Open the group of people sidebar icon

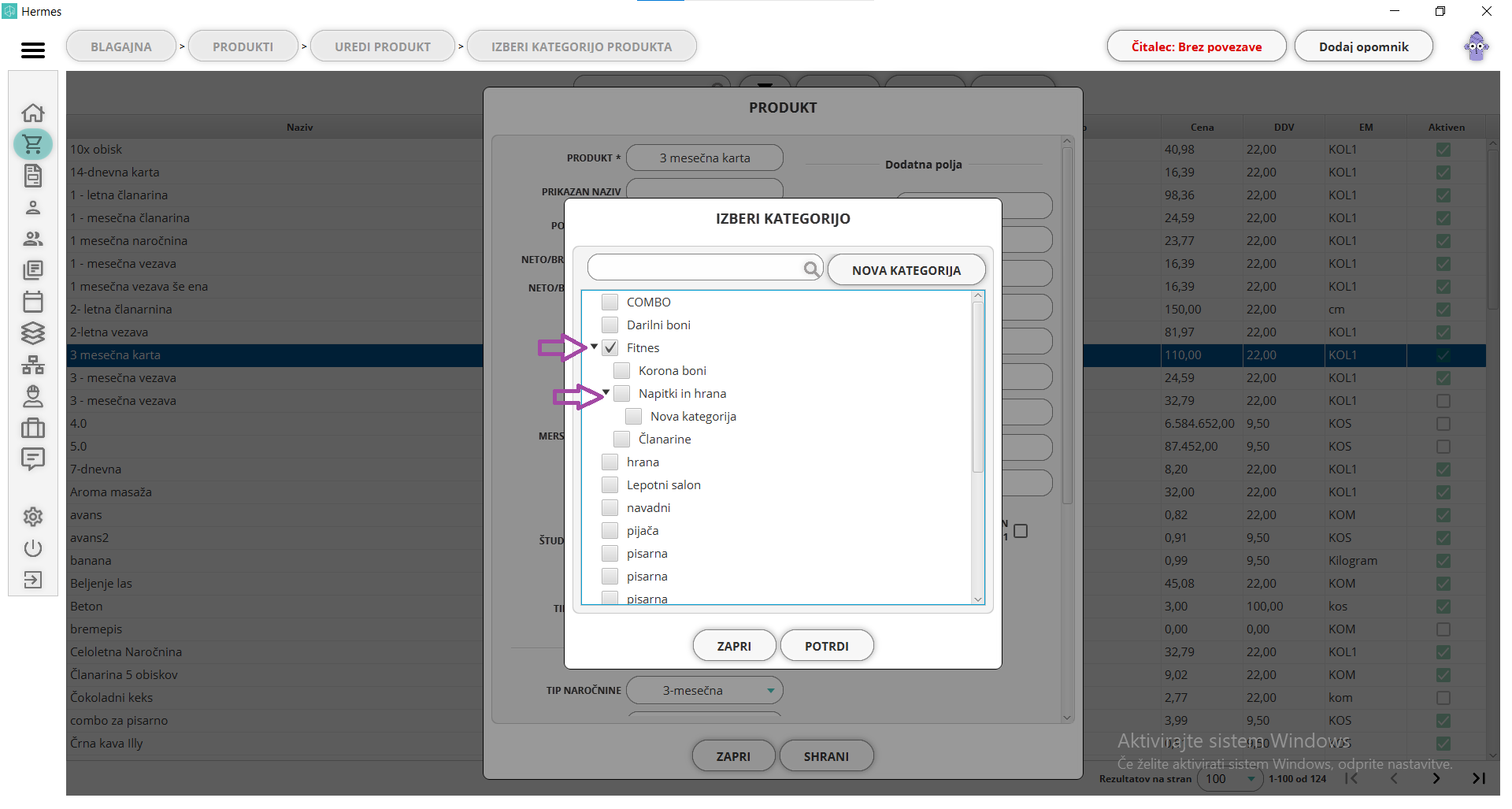click(33, 239)
